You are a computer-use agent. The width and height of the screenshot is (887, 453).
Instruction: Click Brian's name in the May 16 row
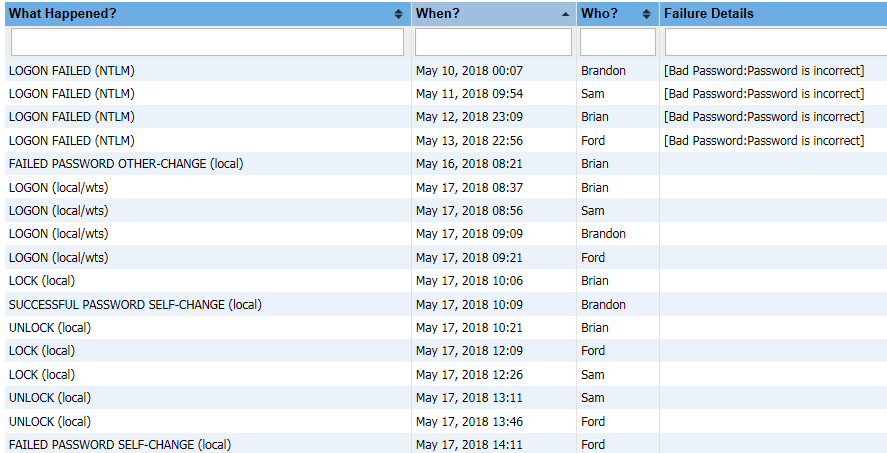(x=595, y=164)
